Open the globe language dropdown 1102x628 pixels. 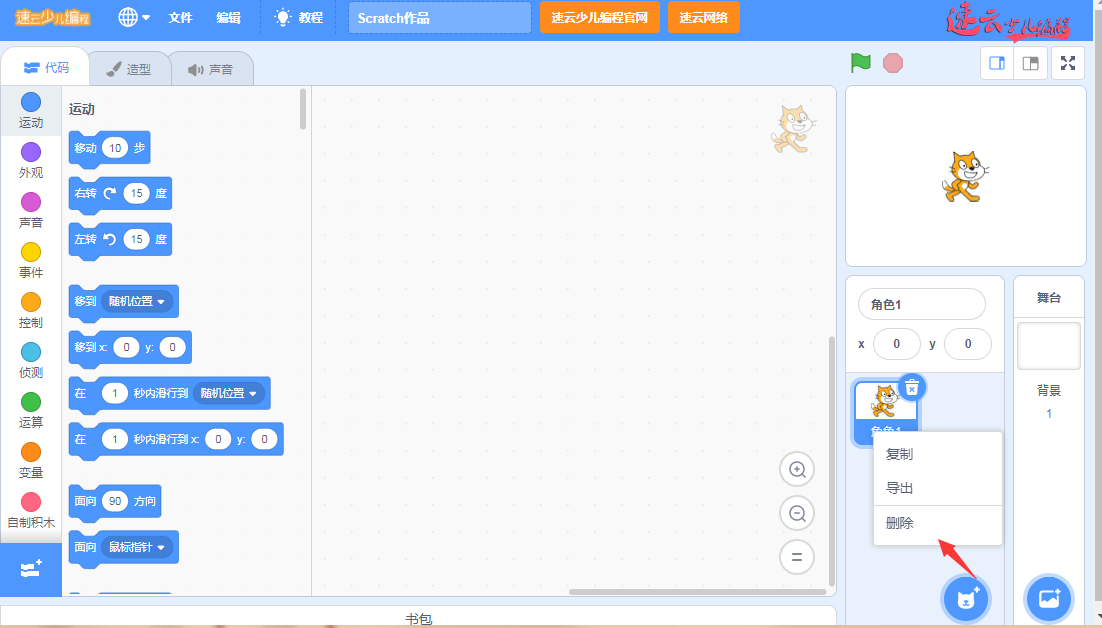coord(134,17)
